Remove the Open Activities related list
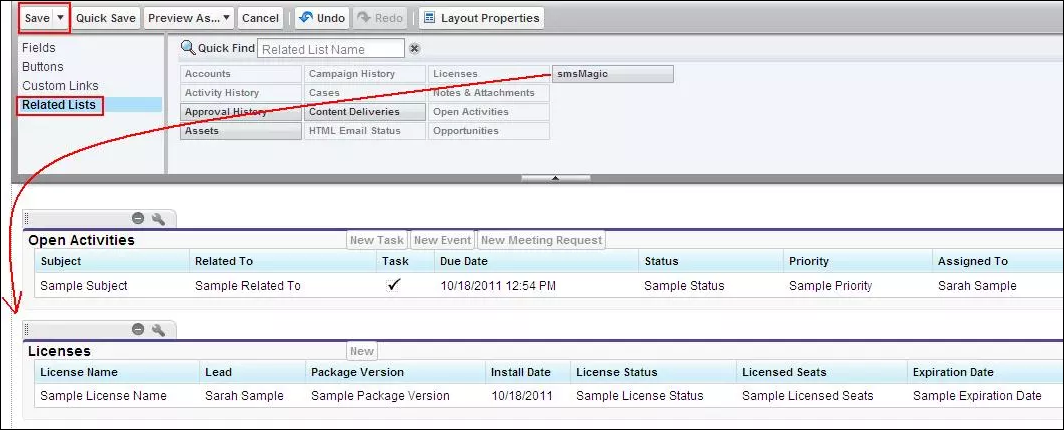This screenshot has height=430, width=1064. coord(138,218)
